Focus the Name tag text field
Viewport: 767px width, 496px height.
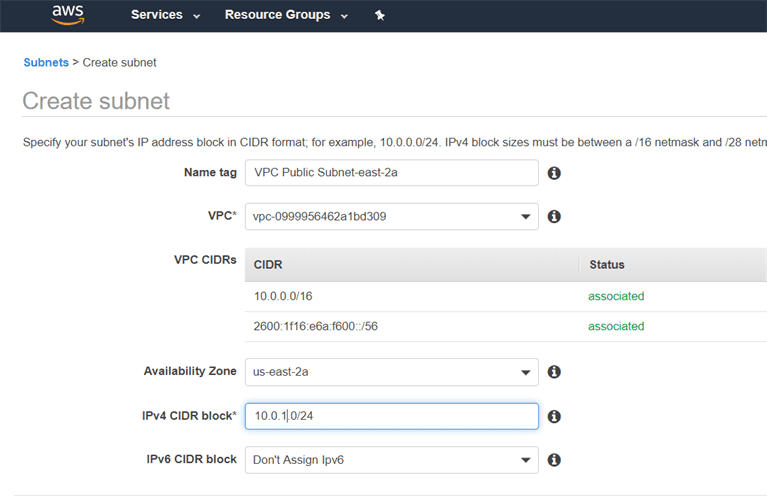(391, 172)
